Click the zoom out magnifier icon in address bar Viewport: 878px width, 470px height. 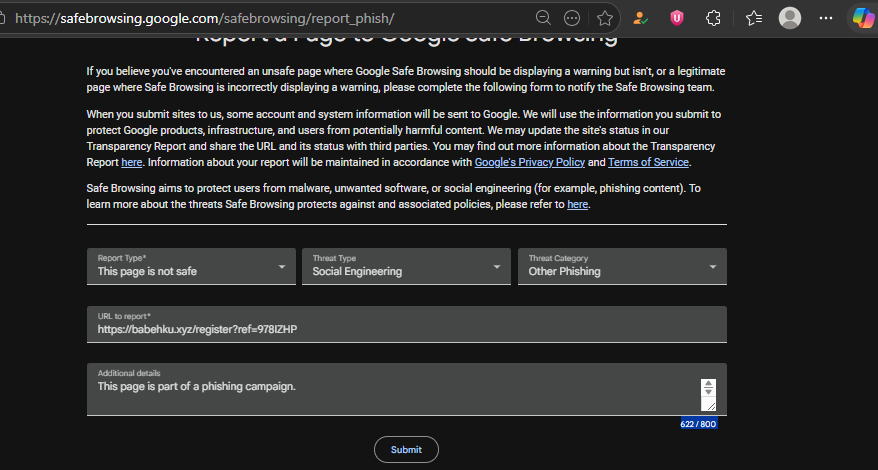543,18
